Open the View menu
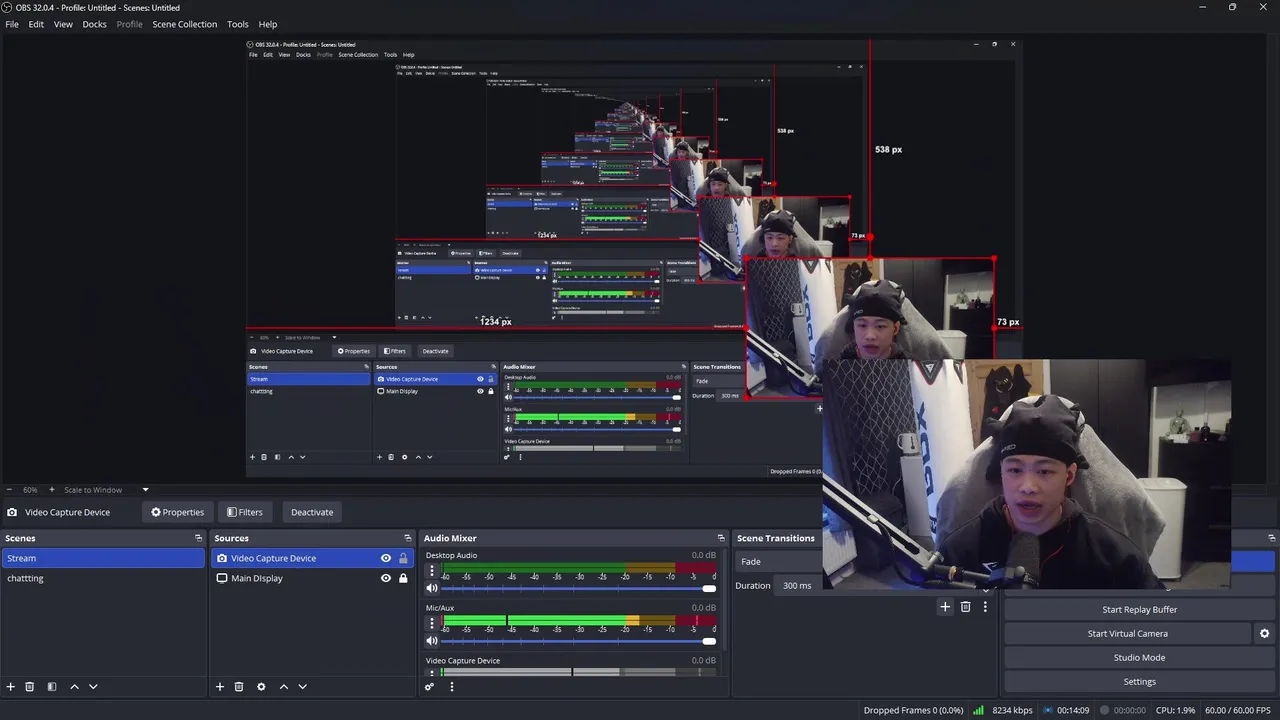Screen dimensions: 1280x720 click(63, 24)
